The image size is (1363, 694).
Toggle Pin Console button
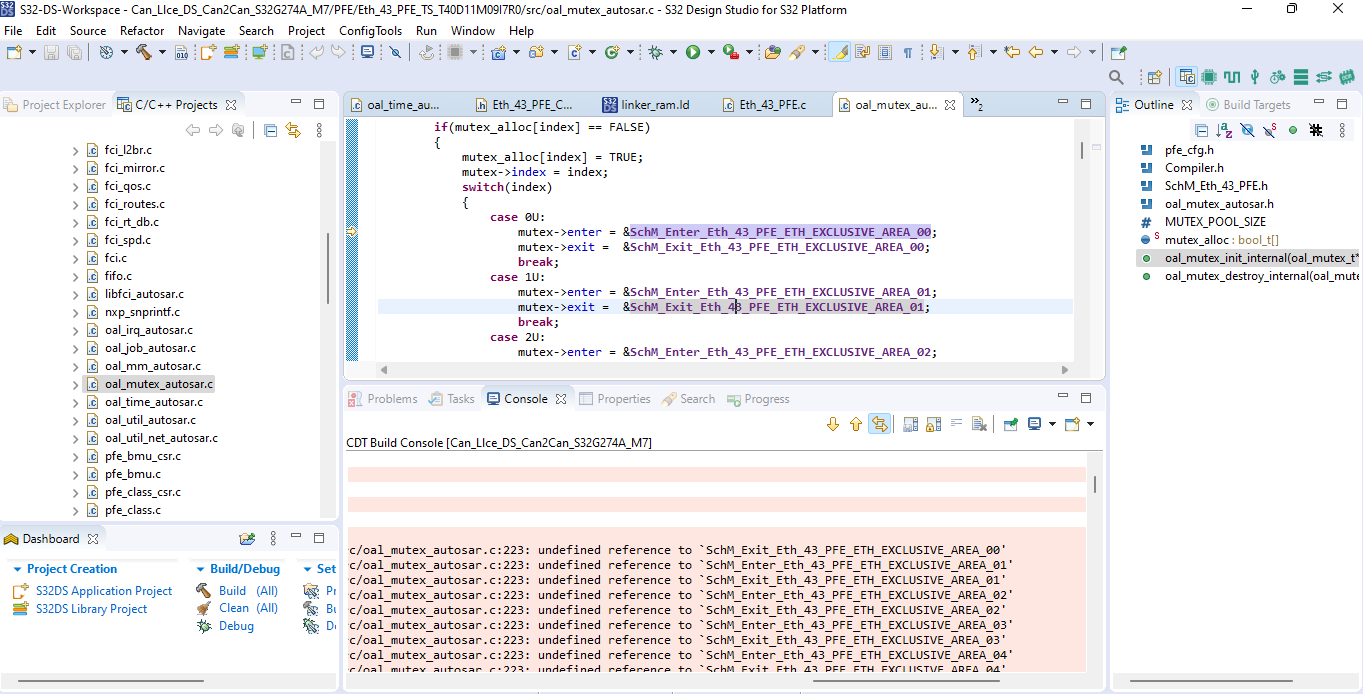point(1010,424)
